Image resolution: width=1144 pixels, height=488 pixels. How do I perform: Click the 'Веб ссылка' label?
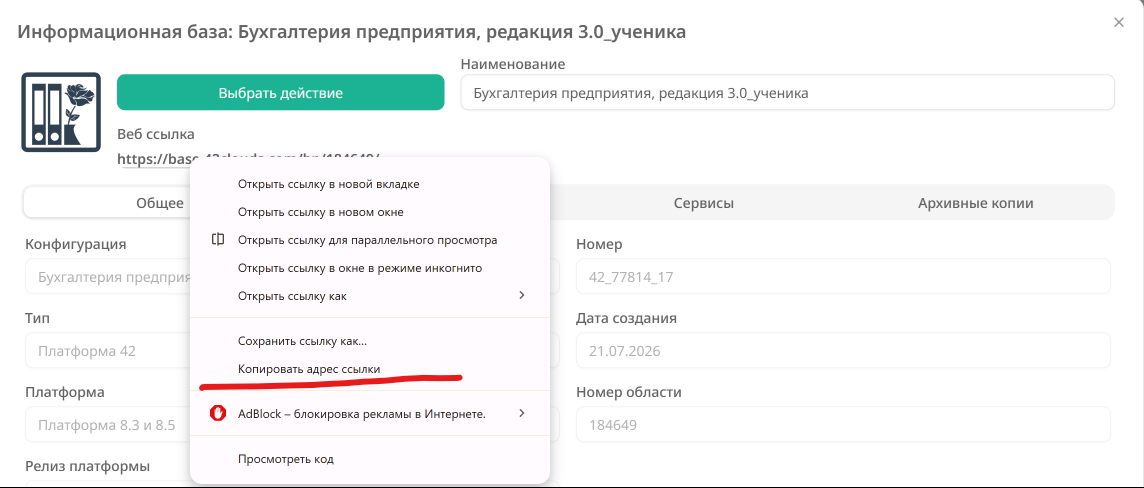coord(155,134)
